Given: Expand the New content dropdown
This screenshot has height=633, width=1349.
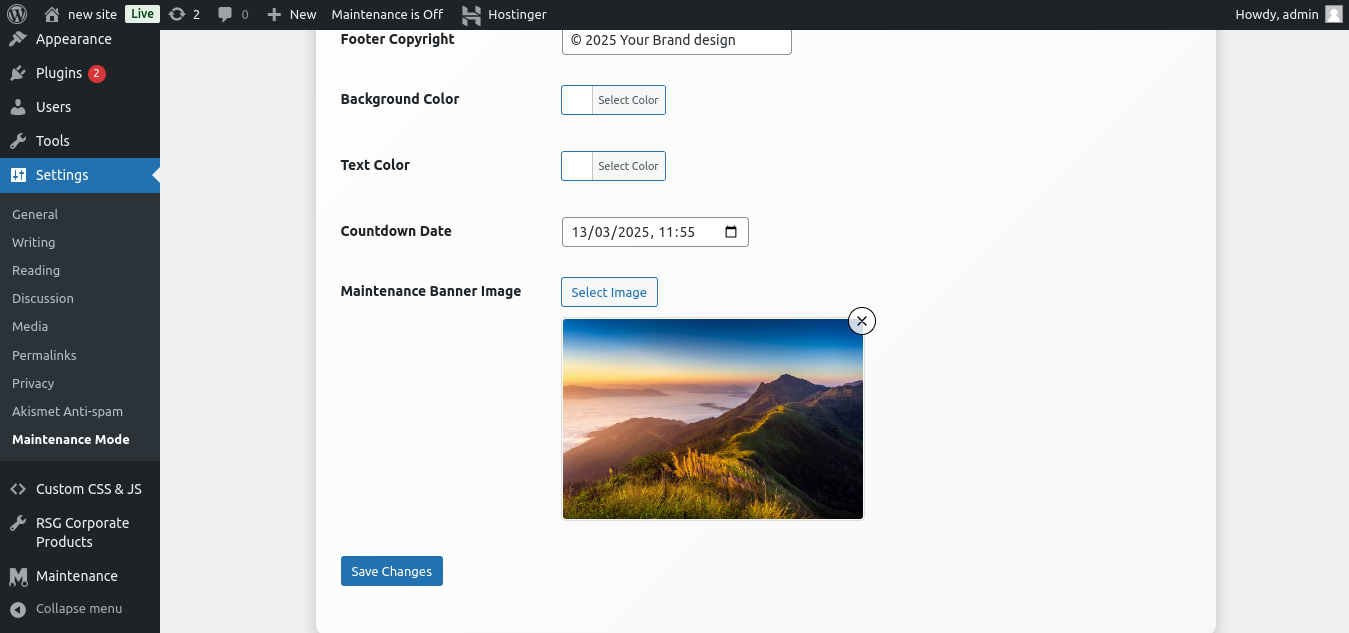Looking at the screenshot, I should [292, 14].
